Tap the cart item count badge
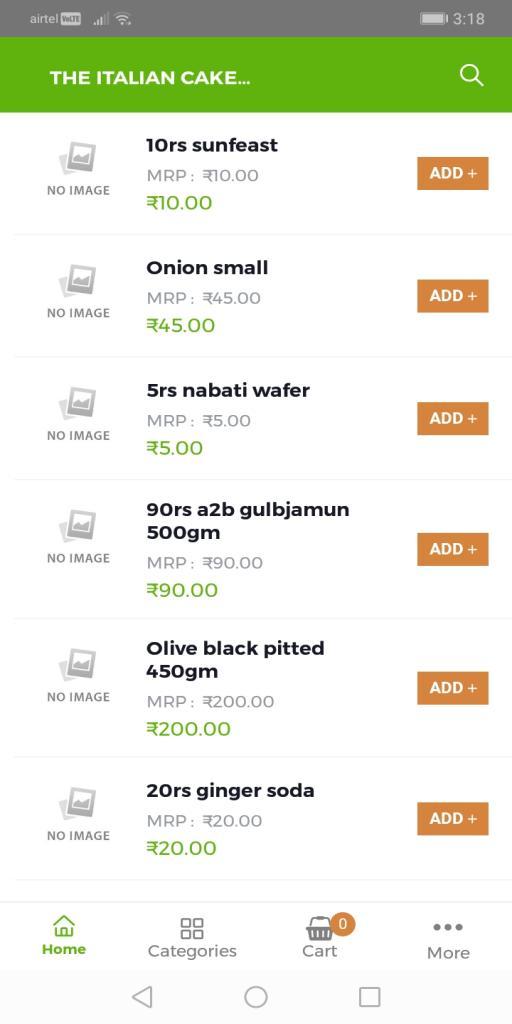Viewport: 512px width, 1024px height. [343, 923]
